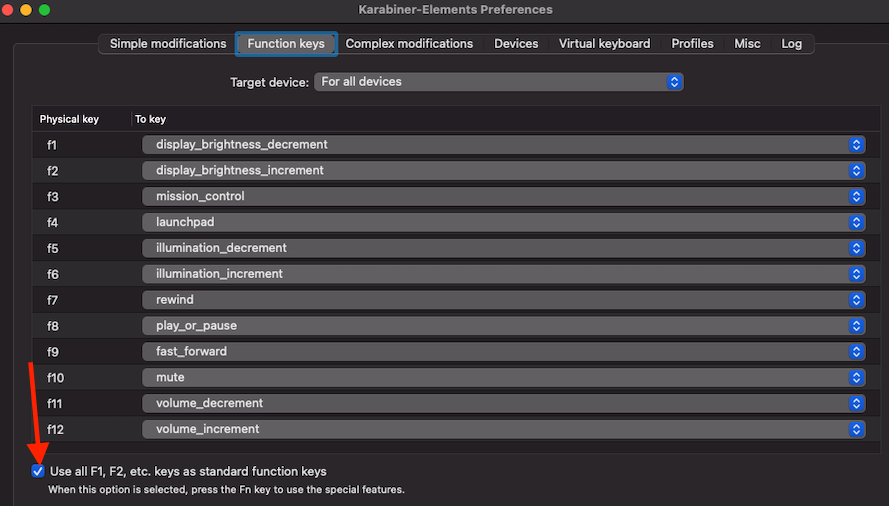This screenshot has height=506, width=889.
Task: Open the f2 display_brightness_increment dropdown
Action: [x=503, y=170]
